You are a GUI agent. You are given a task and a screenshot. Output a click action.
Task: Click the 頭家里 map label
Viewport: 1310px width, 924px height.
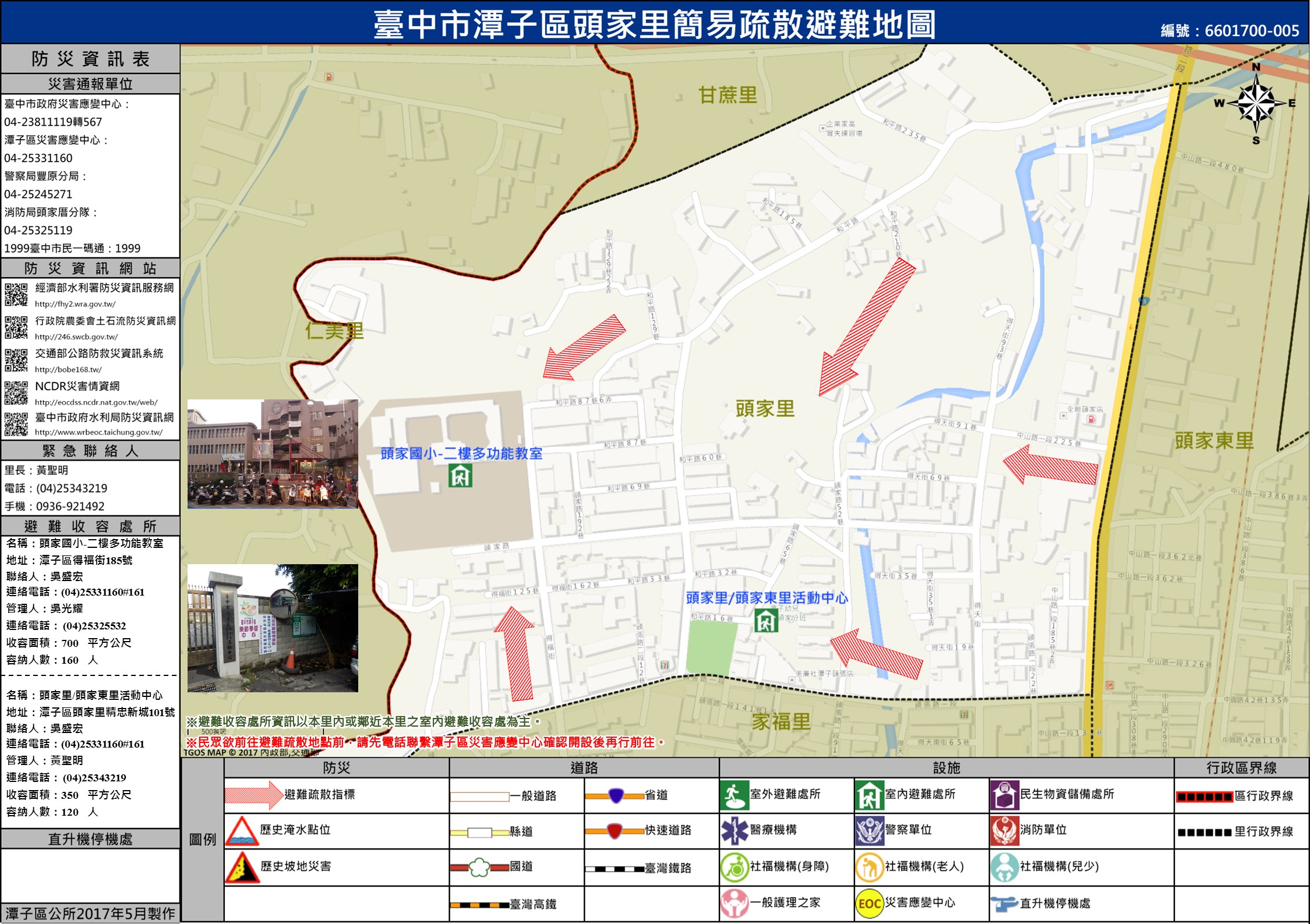(x=765, y=409)
